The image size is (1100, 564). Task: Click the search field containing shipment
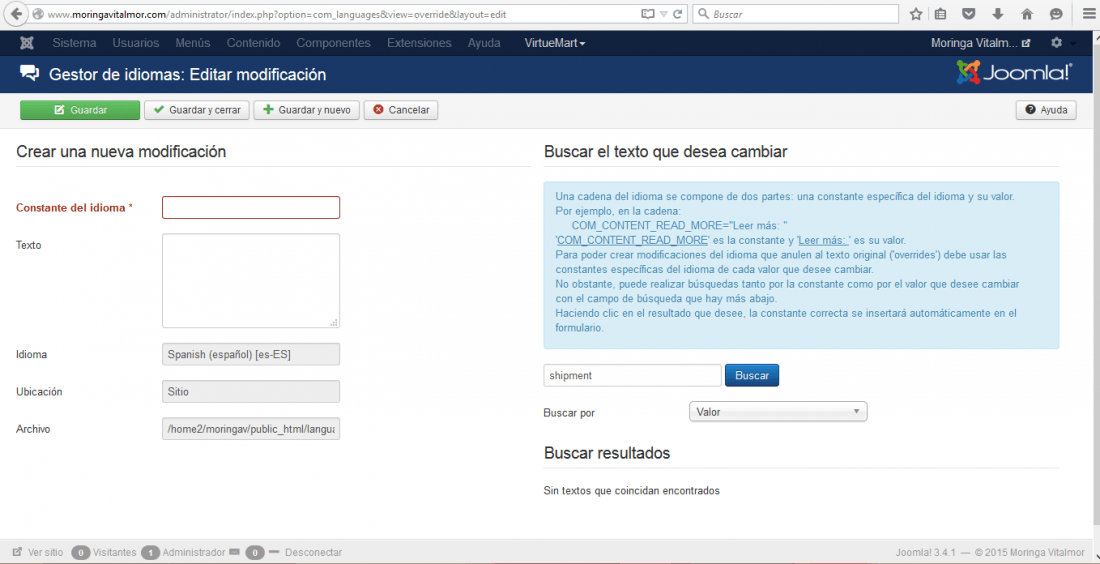(x=632, y=375)
